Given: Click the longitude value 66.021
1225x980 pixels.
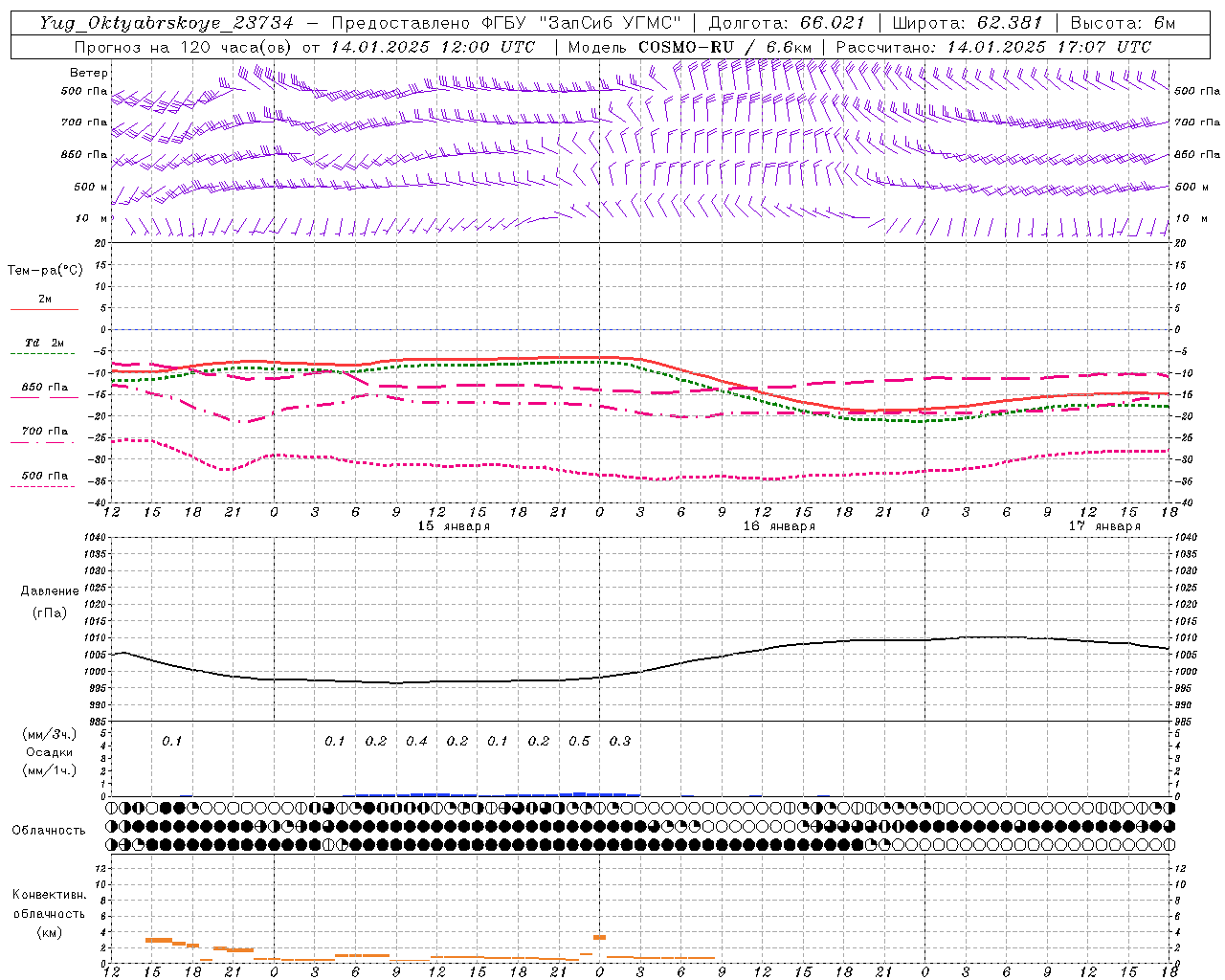Looking at the screenshot, I should pos(833,23).
